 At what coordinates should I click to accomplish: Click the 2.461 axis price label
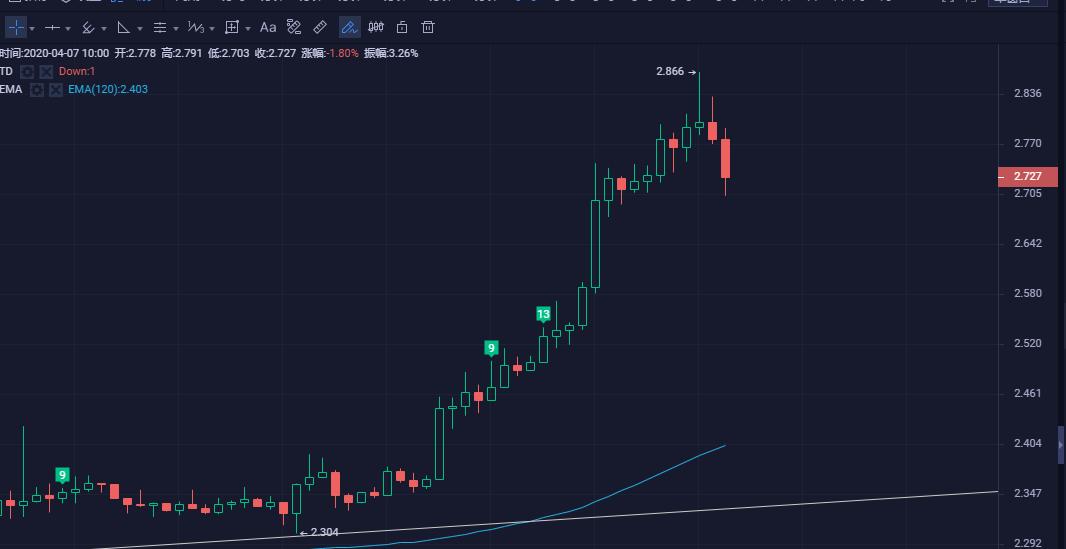point(1027,393)
